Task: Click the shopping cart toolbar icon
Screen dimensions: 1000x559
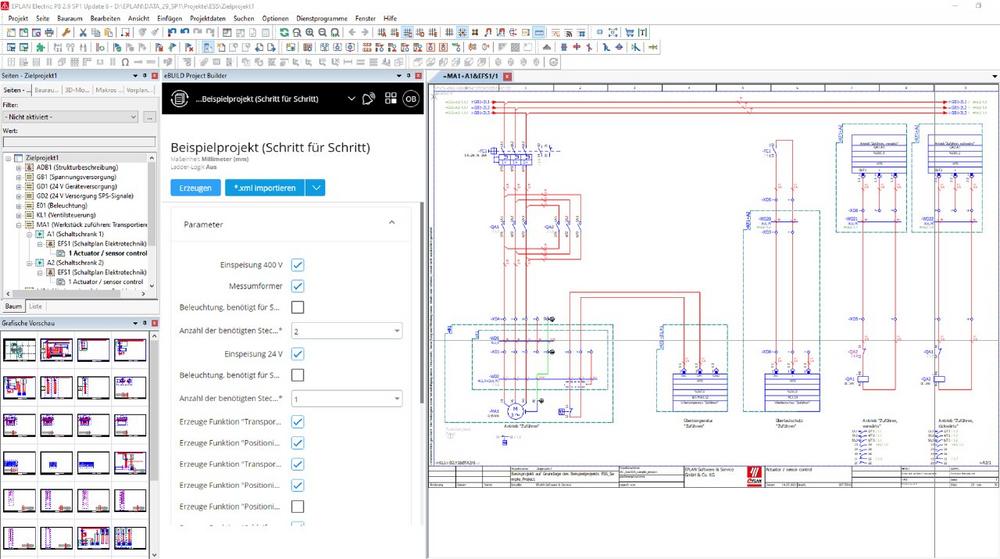Action: coord(630,32)
